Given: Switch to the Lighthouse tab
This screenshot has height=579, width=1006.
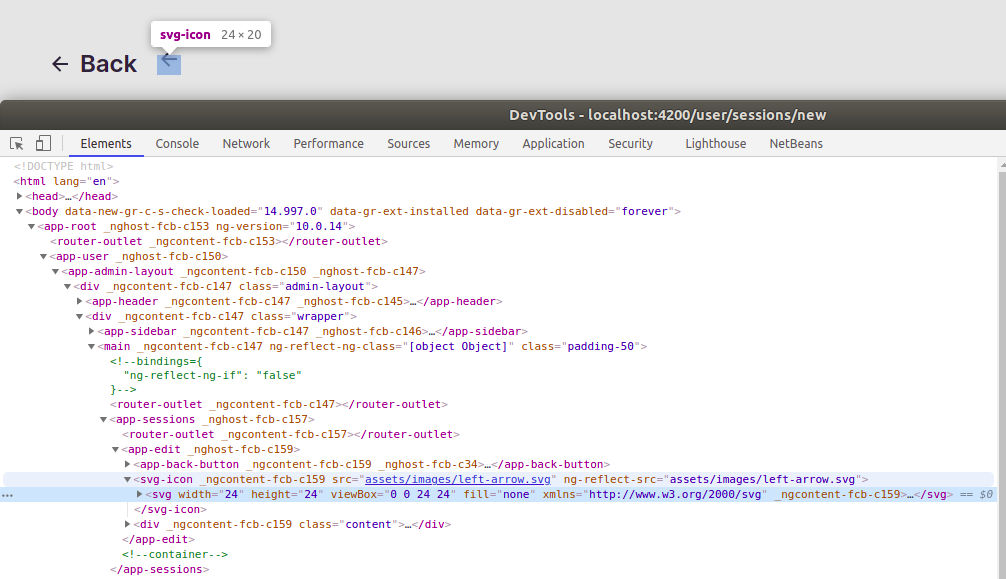Looking at the screenshot, I should click(x=715, y=143).
